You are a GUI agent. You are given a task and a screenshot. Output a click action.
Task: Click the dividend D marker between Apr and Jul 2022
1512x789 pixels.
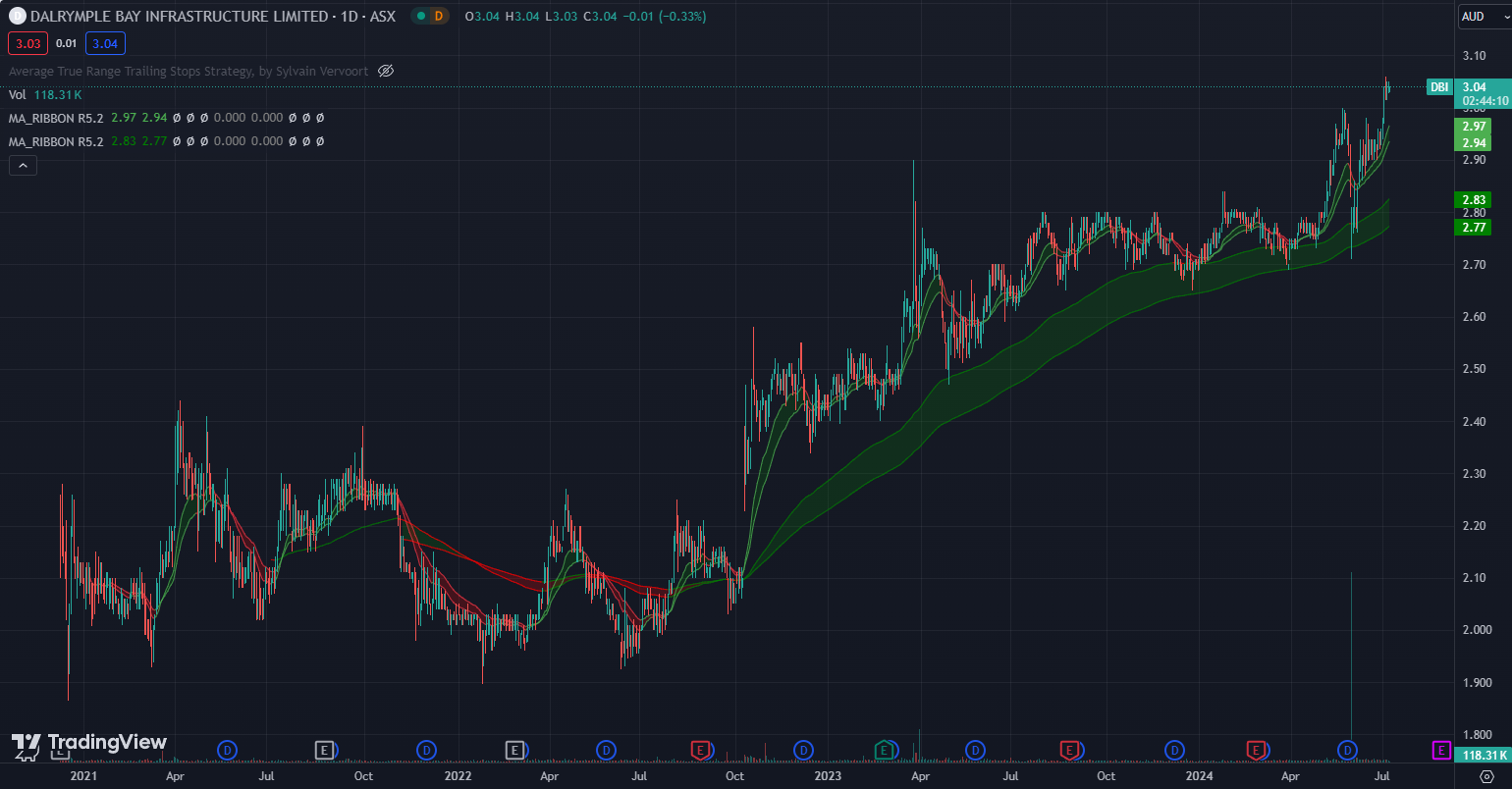click(x=606, y=750)
